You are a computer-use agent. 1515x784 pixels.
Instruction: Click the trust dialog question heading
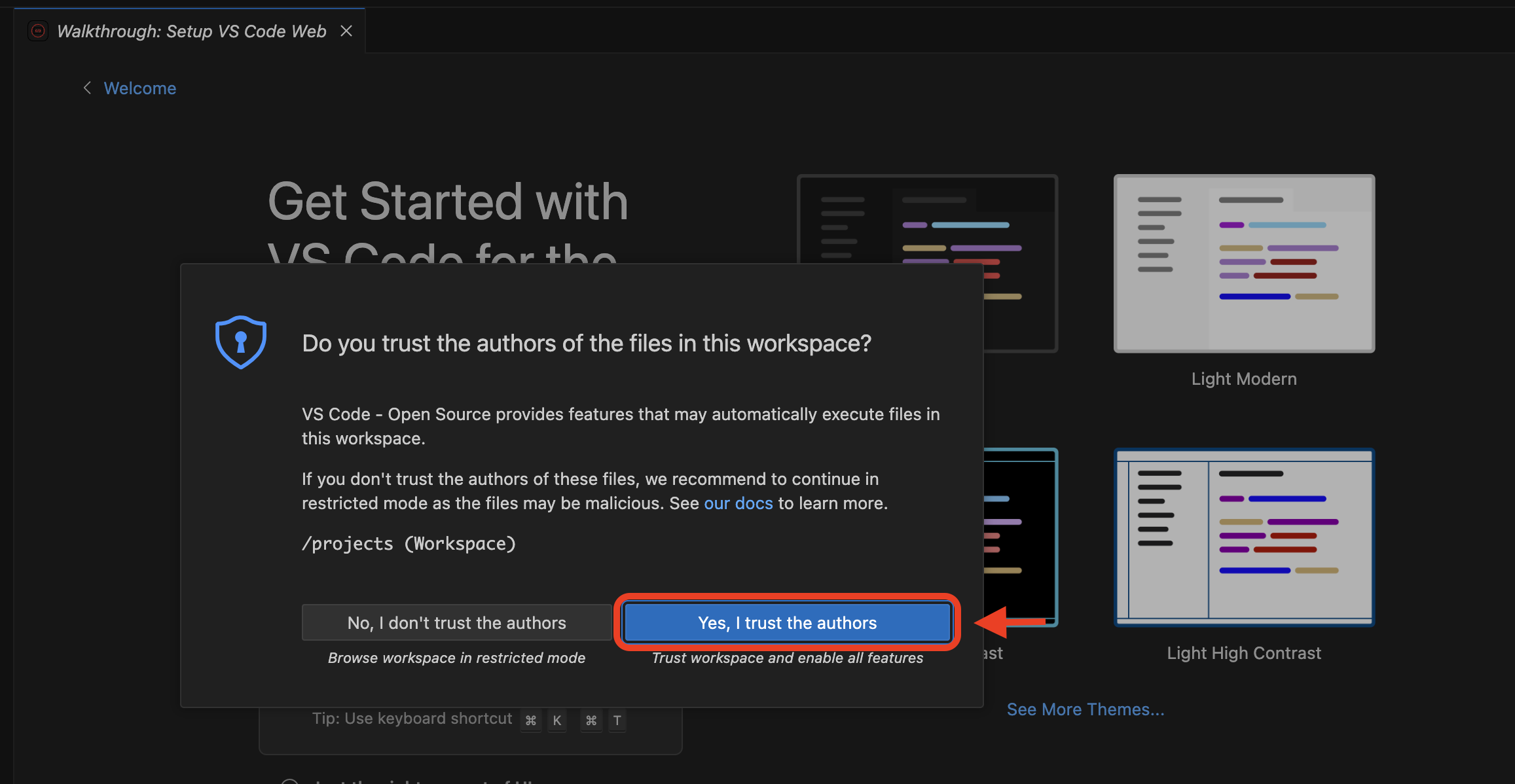pos(587,344)
